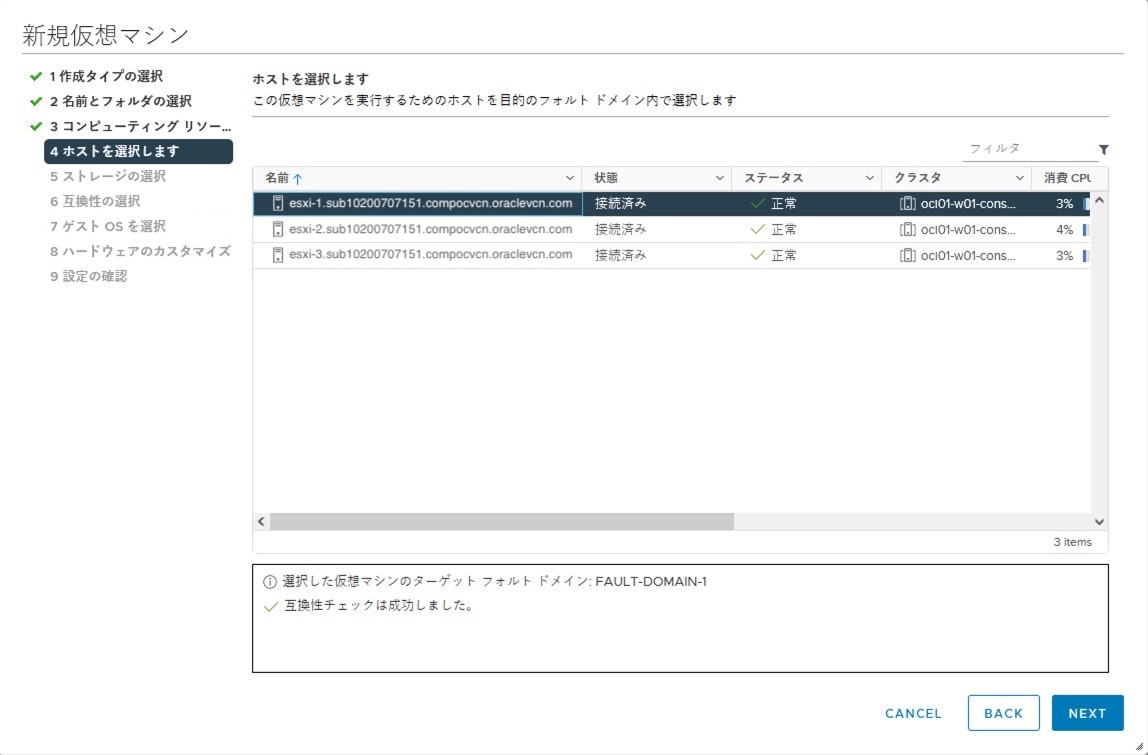This screenshot has height=755, width=1148.
Task: Click CPU usage bar in esxi-2 row
Action: point(1086,229)
